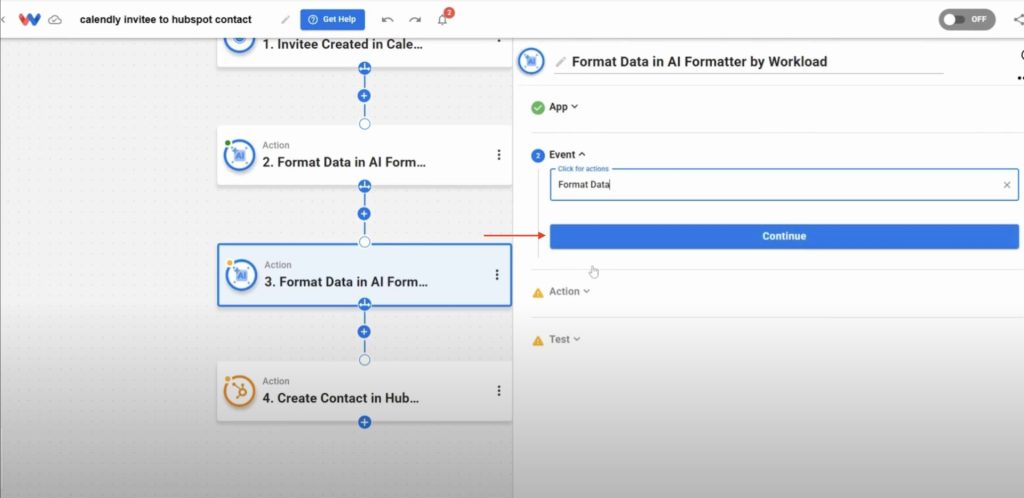This screenshot has height=498, width=1024.
Task: Click step 3 AI Formatter icon
Action: click(241, 275)
